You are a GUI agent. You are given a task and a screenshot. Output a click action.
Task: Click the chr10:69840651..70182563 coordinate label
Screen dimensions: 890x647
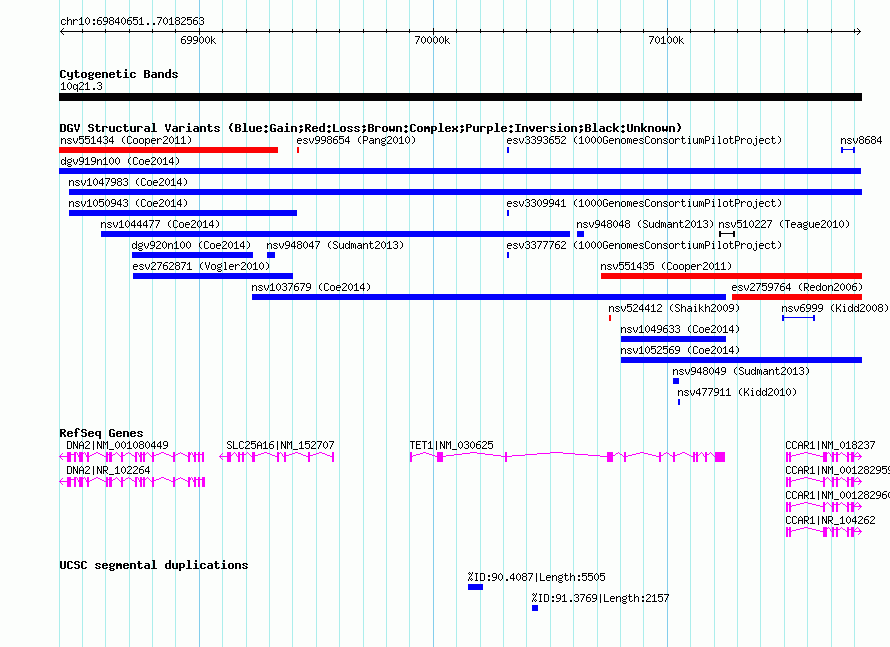132,22
